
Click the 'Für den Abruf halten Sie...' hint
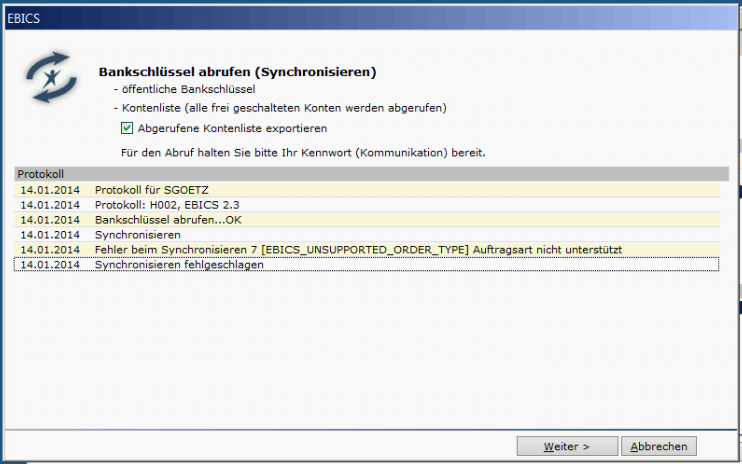tap(303, 153)
